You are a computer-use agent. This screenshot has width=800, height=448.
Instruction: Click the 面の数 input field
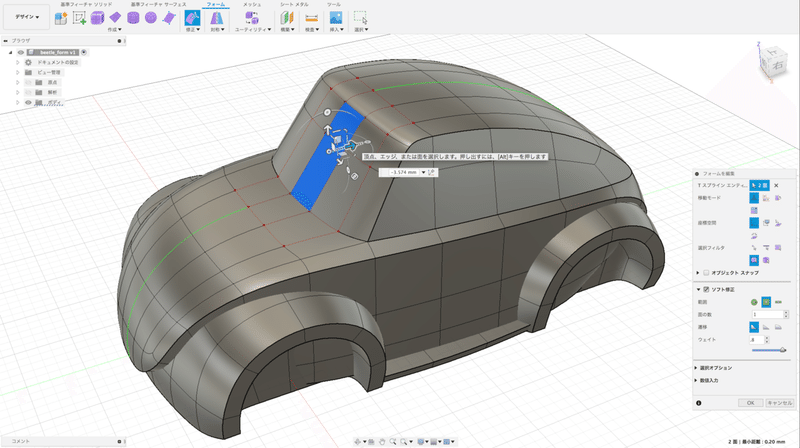[766, 314]
